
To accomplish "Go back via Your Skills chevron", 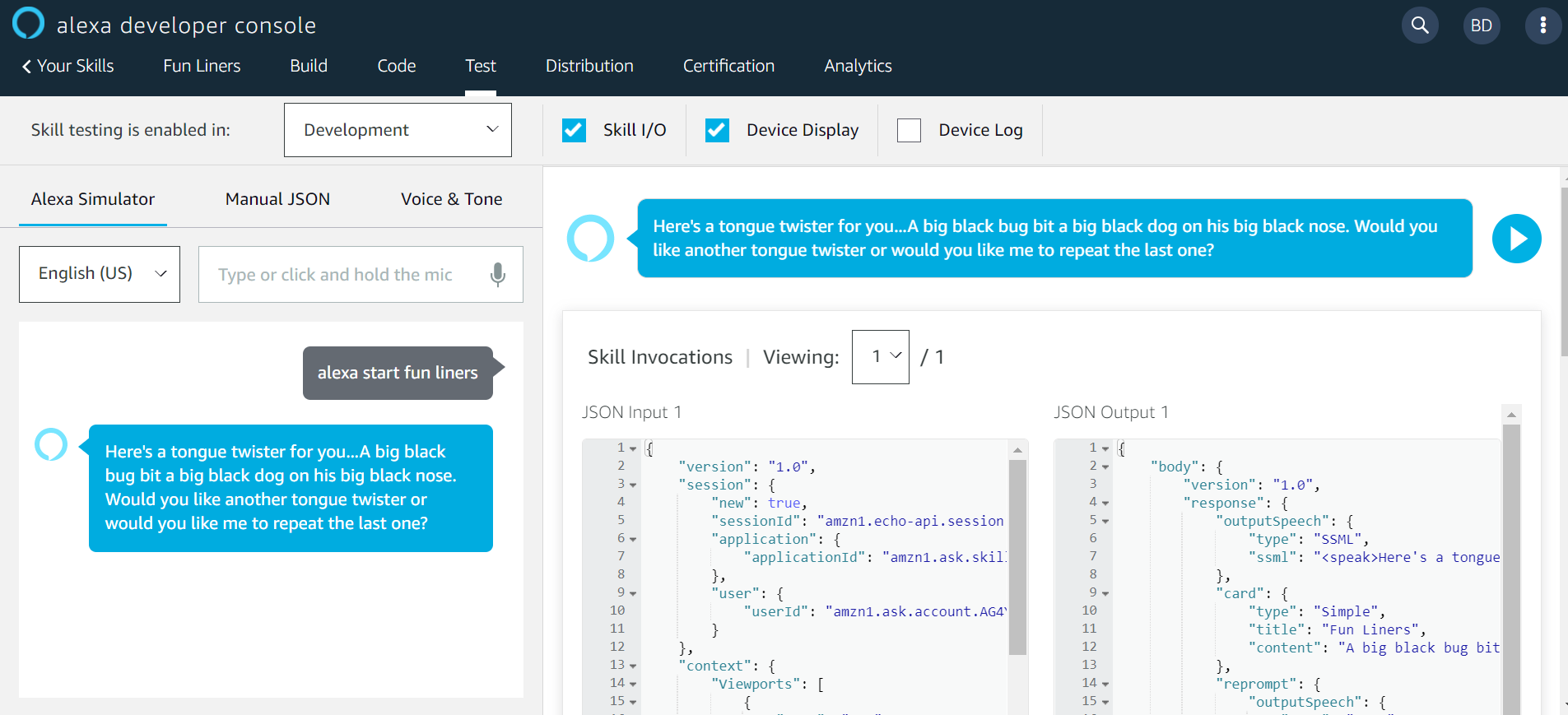I will [x=67, y=66].
